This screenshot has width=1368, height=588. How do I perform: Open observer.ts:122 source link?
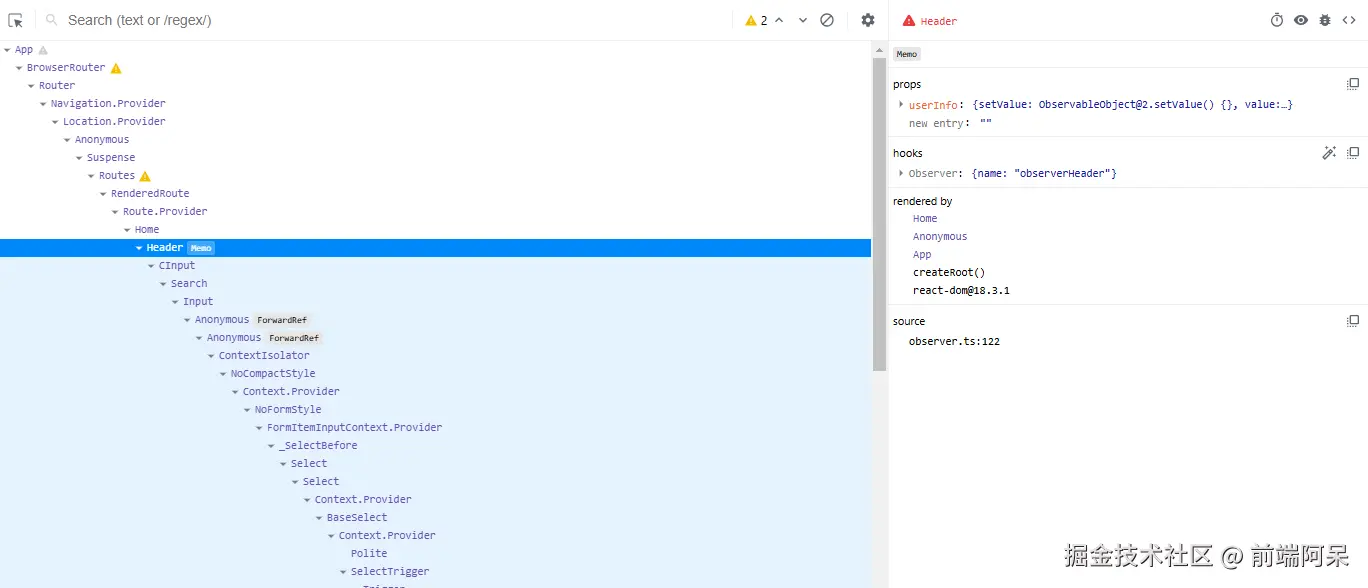(954, 341)
